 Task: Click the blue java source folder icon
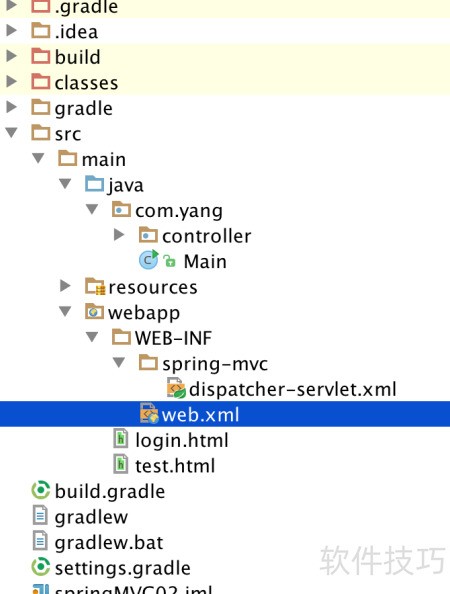click(94, 184)
